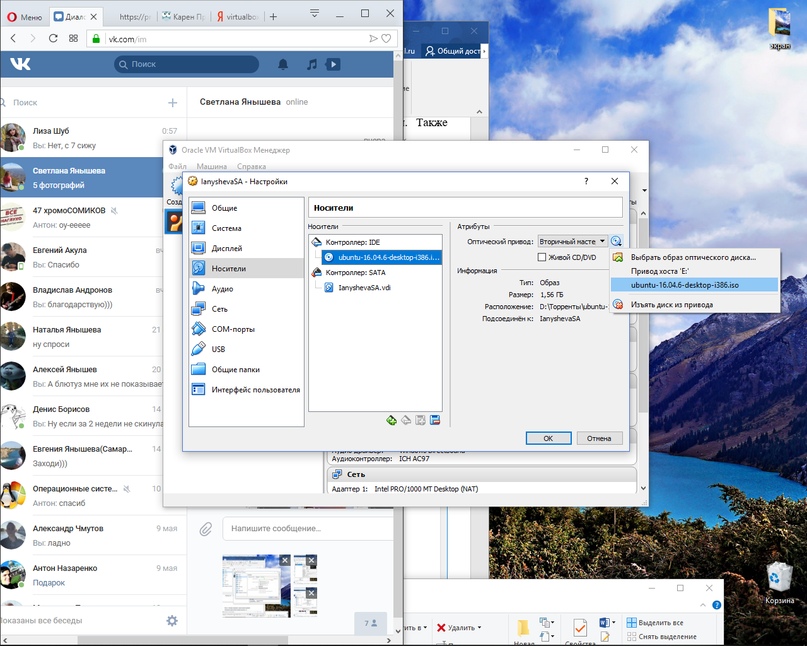
Task: Expand the Delete dropdown in Explorer
Action: coord(481,628)
